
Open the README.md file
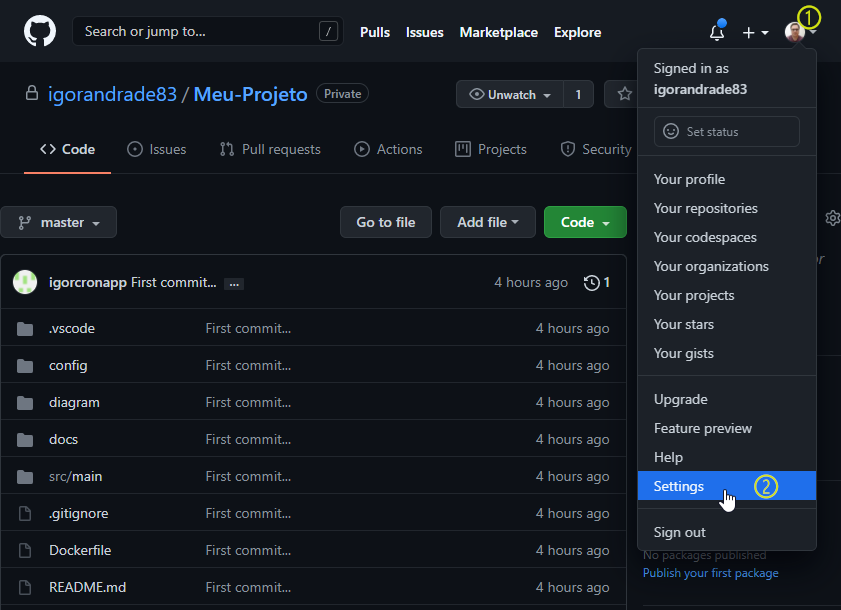click(87, 587)
